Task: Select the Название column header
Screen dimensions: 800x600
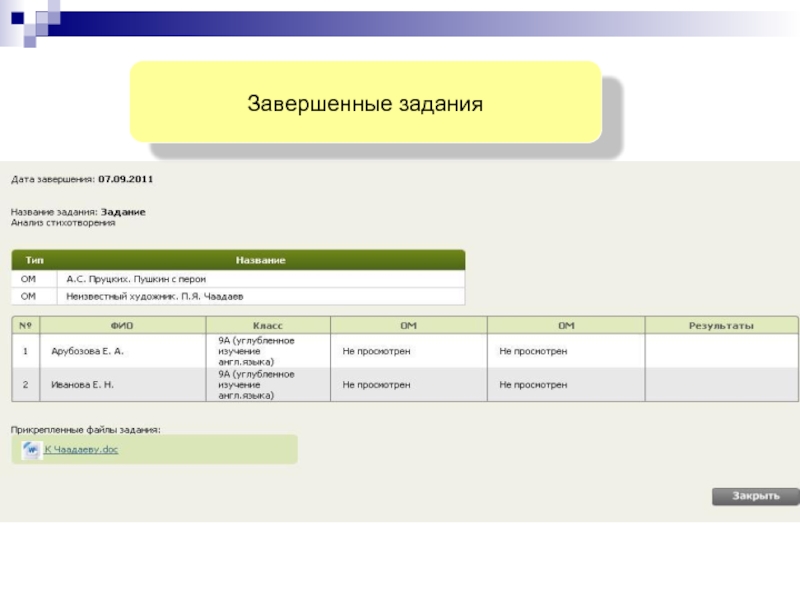Action: click(x=261, y=260)
